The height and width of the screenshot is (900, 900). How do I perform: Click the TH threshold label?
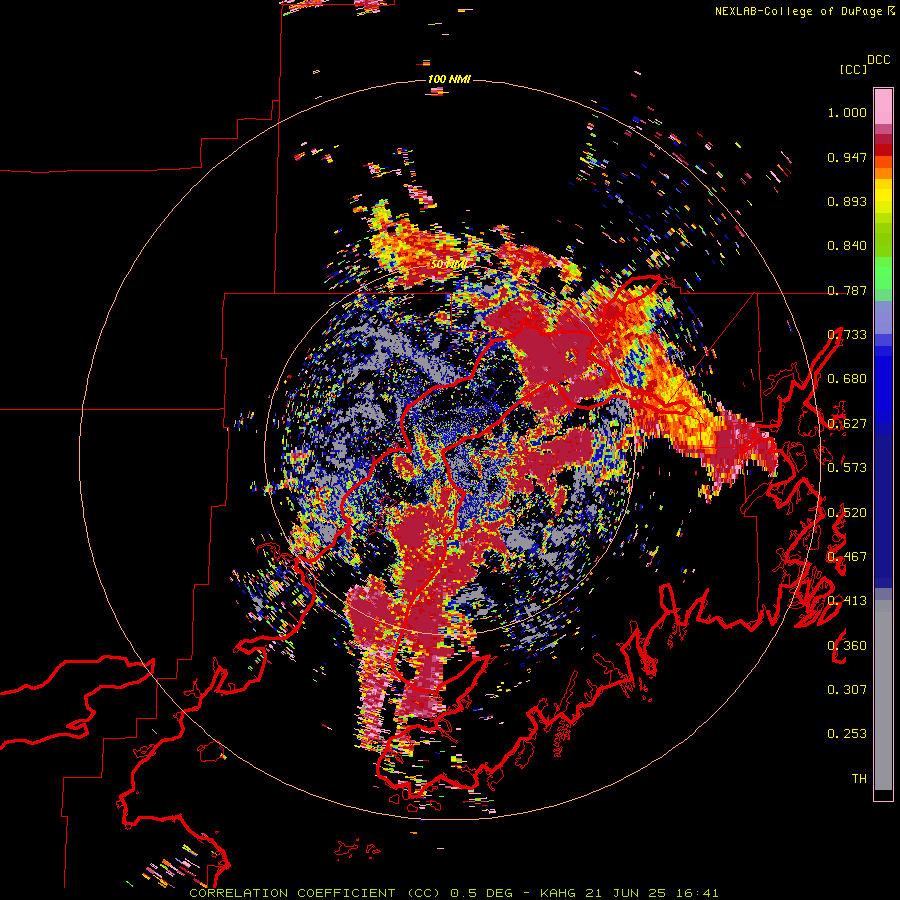click(859, 778)
